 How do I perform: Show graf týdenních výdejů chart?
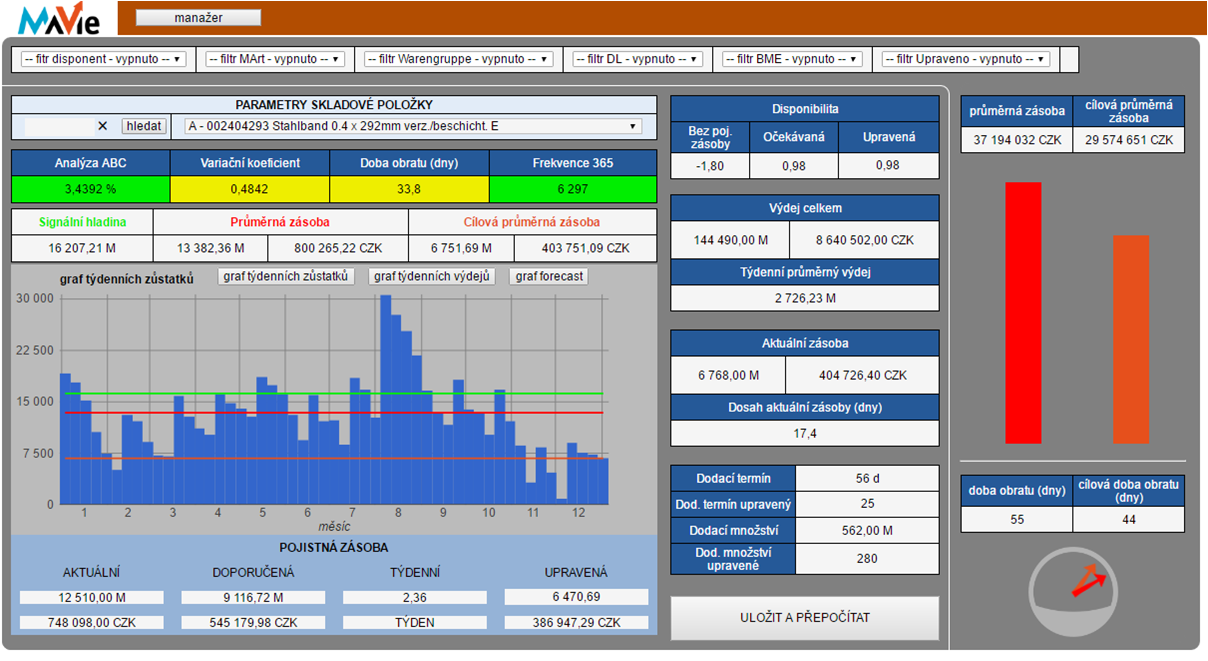(x=432, y=276)
